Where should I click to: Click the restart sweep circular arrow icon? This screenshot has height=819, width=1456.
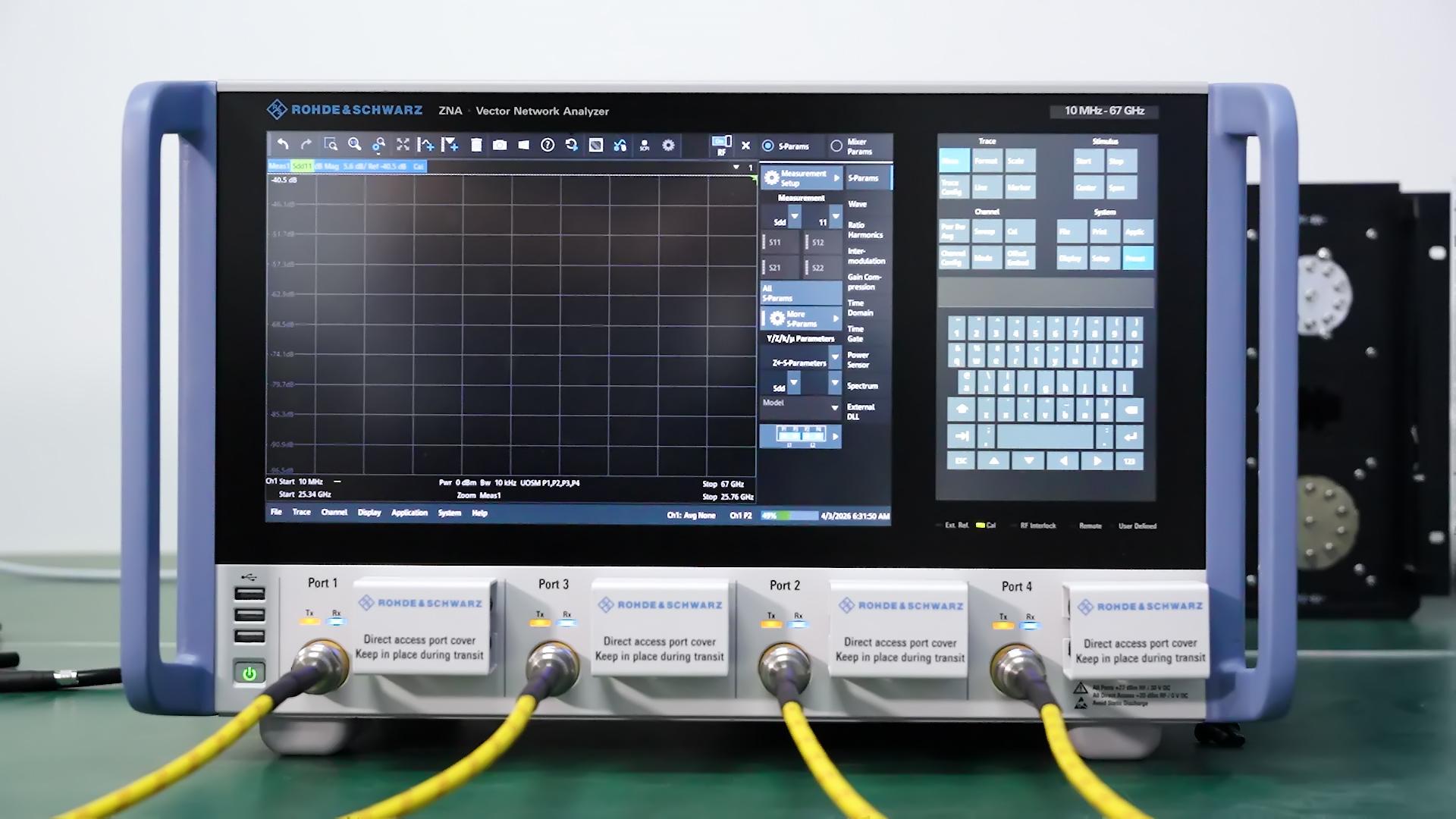click(572, 145)
